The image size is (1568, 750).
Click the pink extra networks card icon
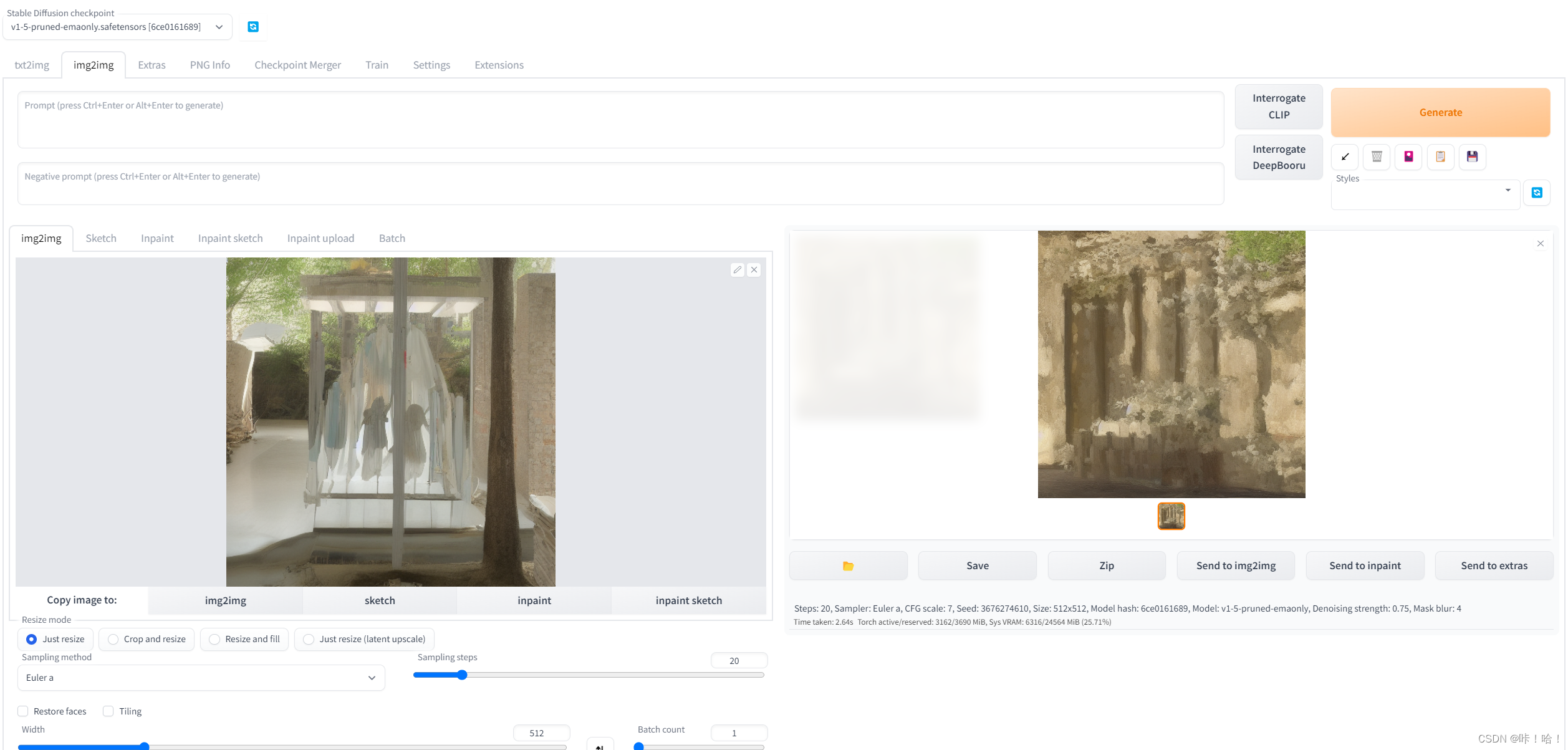(x=1408, y=156)
